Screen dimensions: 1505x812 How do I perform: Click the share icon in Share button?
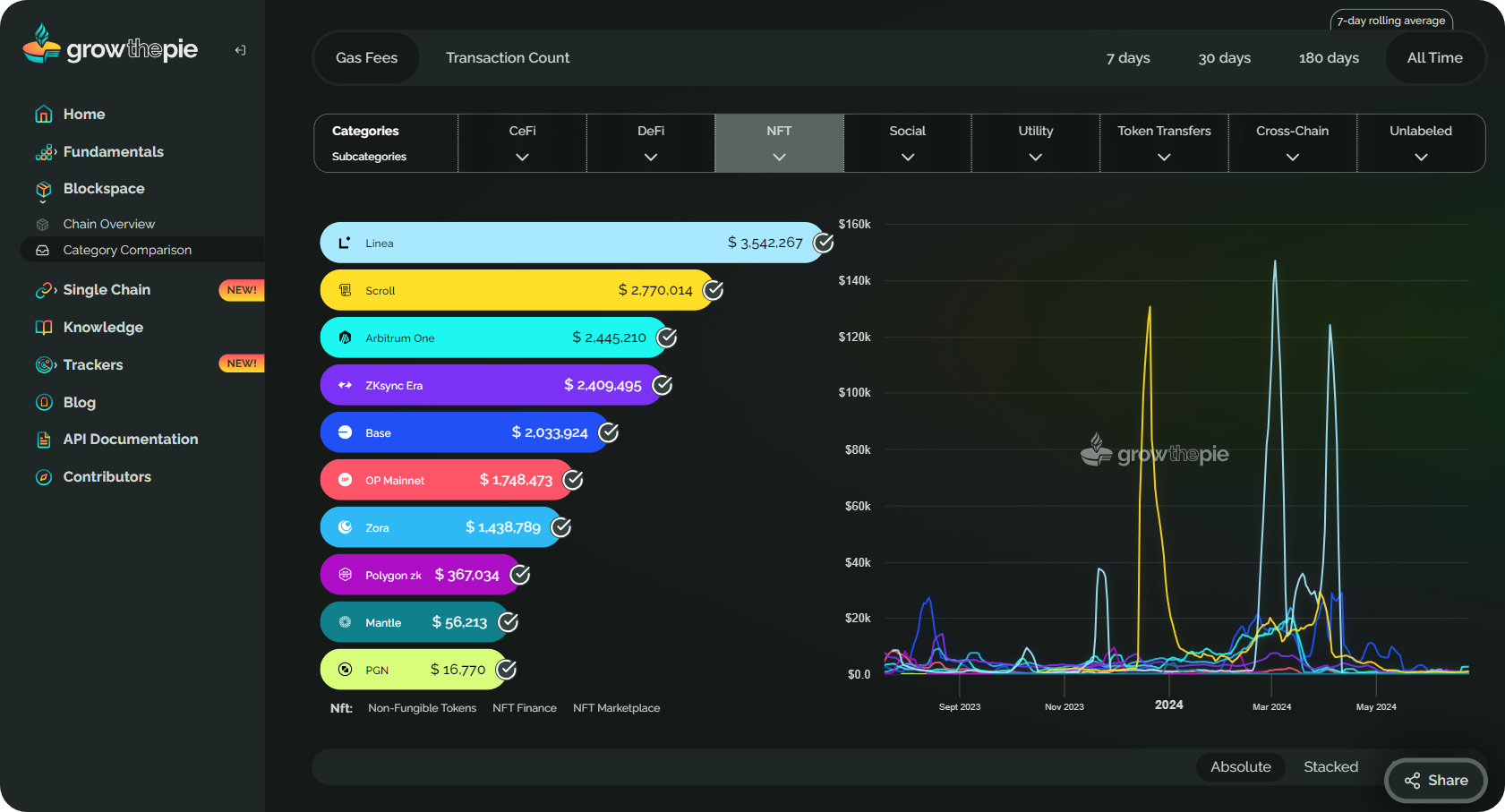[1412, 781]
